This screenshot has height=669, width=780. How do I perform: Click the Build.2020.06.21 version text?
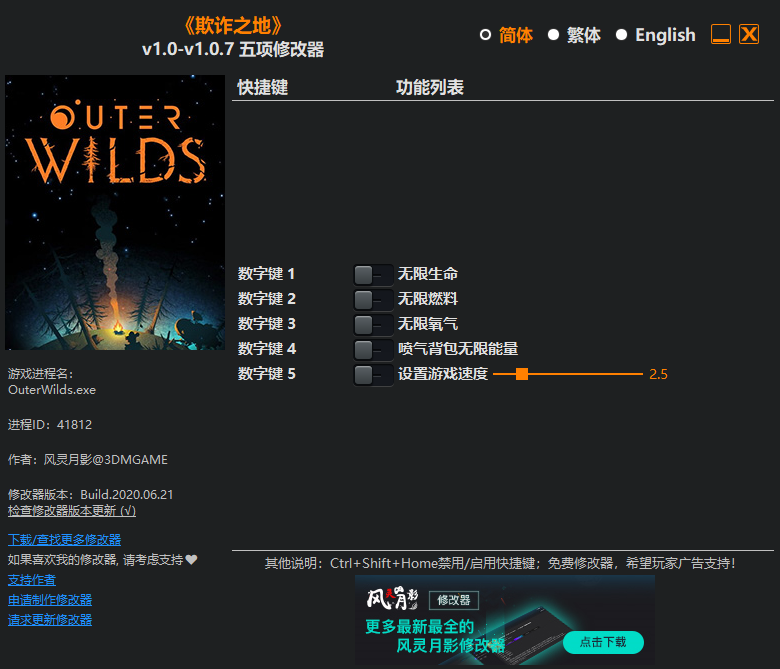pyautogui.click(x=127, y=495)
